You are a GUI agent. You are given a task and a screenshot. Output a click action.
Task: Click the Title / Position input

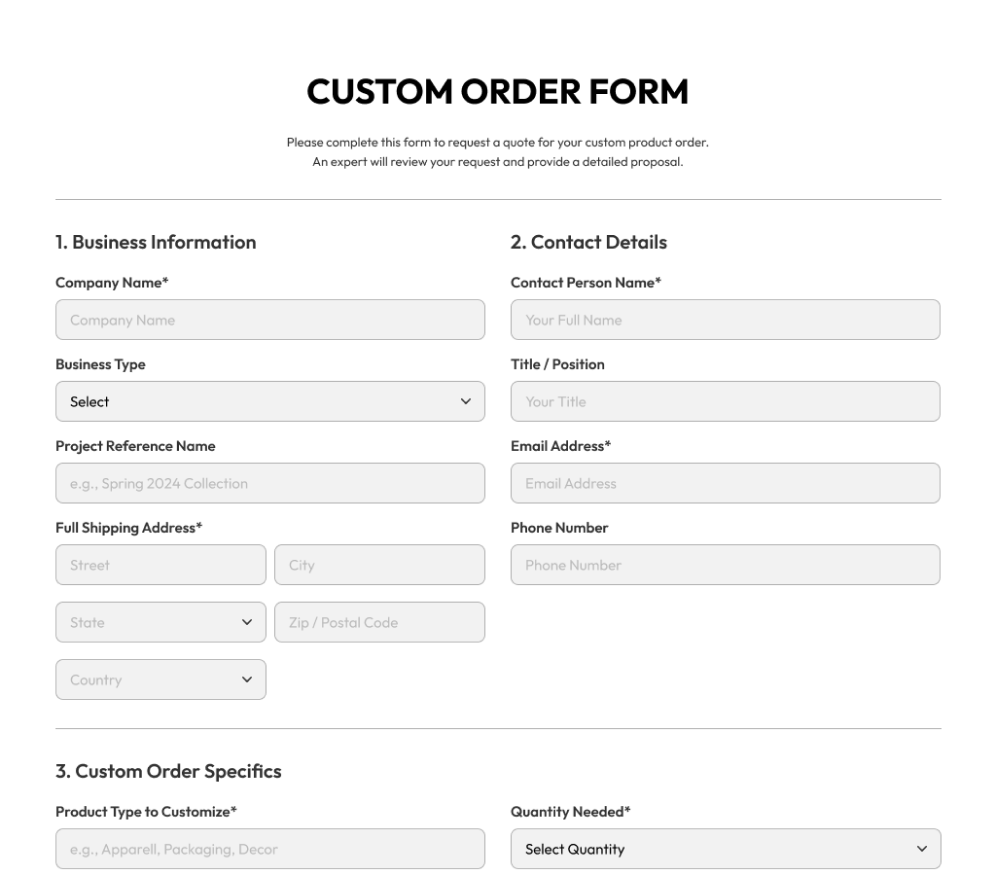pos(725,402)
